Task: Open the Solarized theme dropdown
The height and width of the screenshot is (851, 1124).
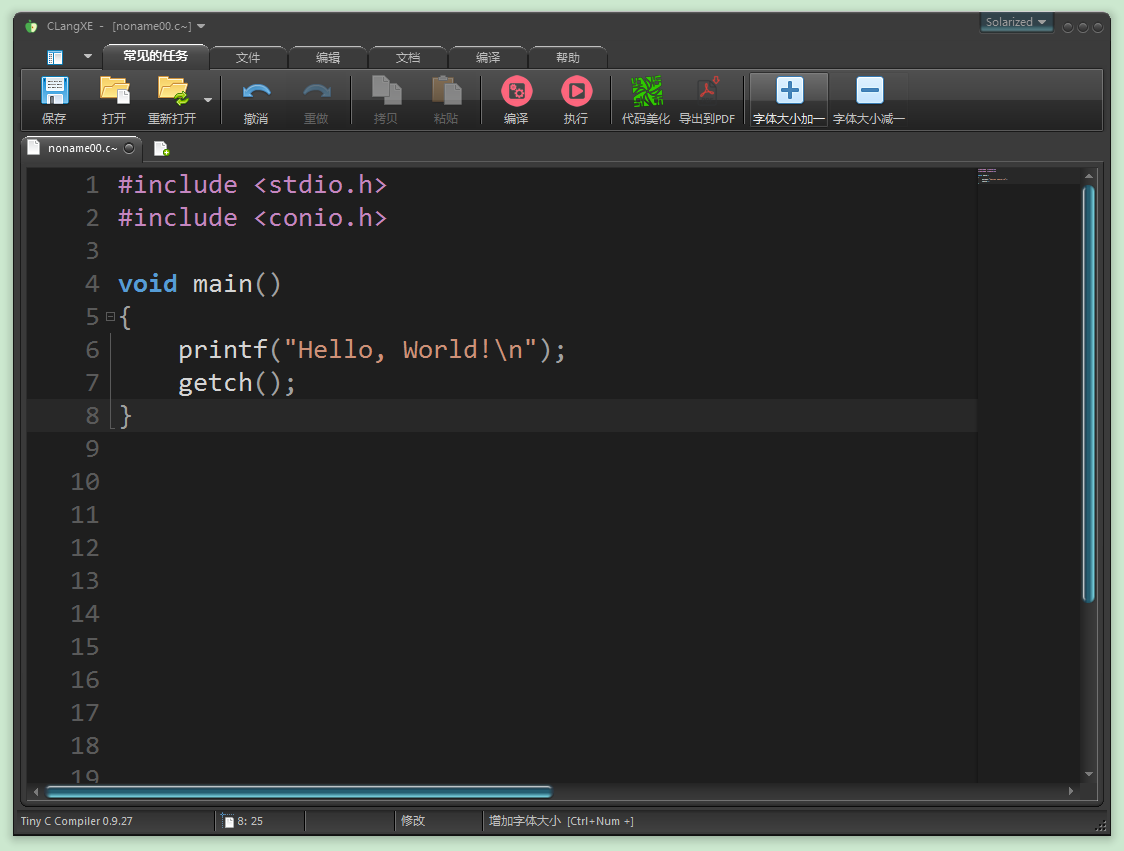Action: pyautogui.click(x=1016, y=22)
